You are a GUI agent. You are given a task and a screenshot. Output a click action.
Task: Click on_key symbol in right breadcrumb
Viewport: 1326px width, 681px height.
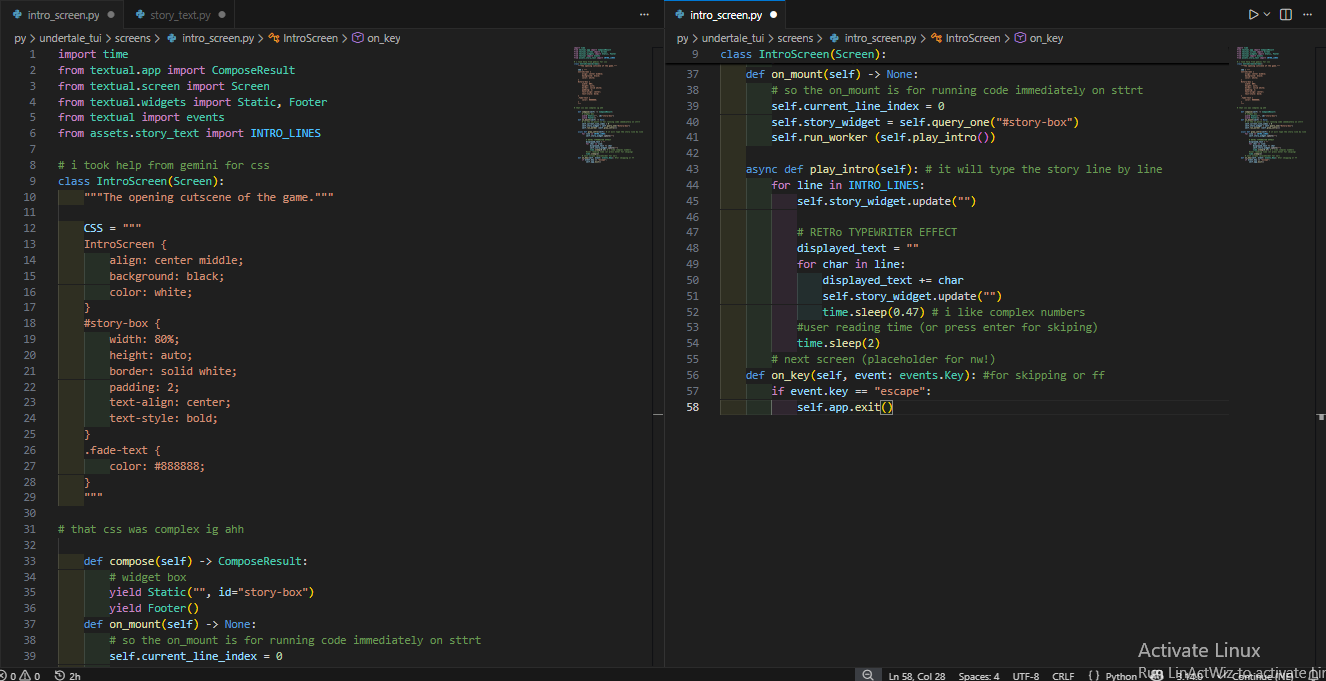pos(1046,38)
